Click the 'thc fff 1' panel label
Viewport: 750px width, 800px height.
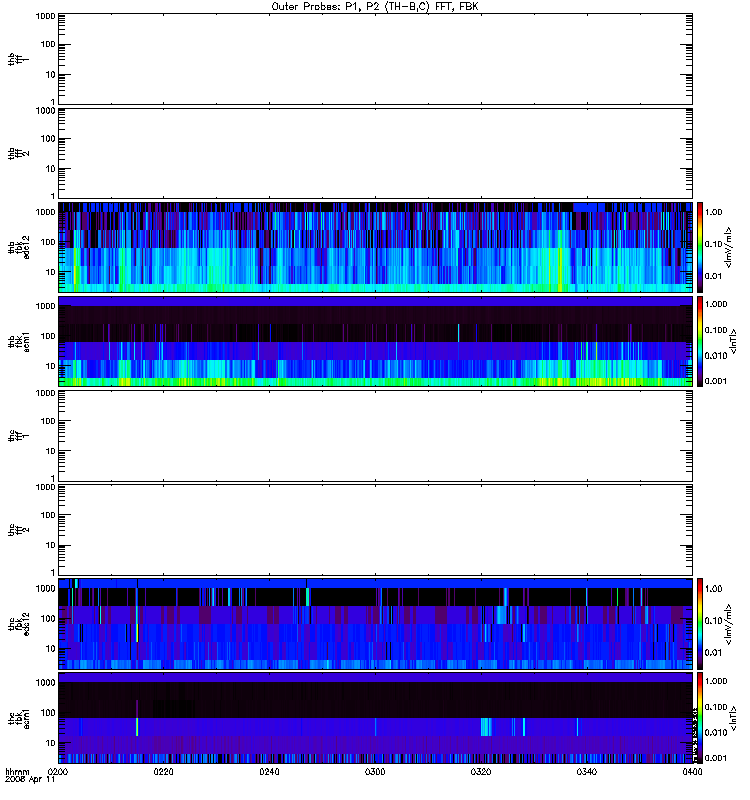pos(18,436)
